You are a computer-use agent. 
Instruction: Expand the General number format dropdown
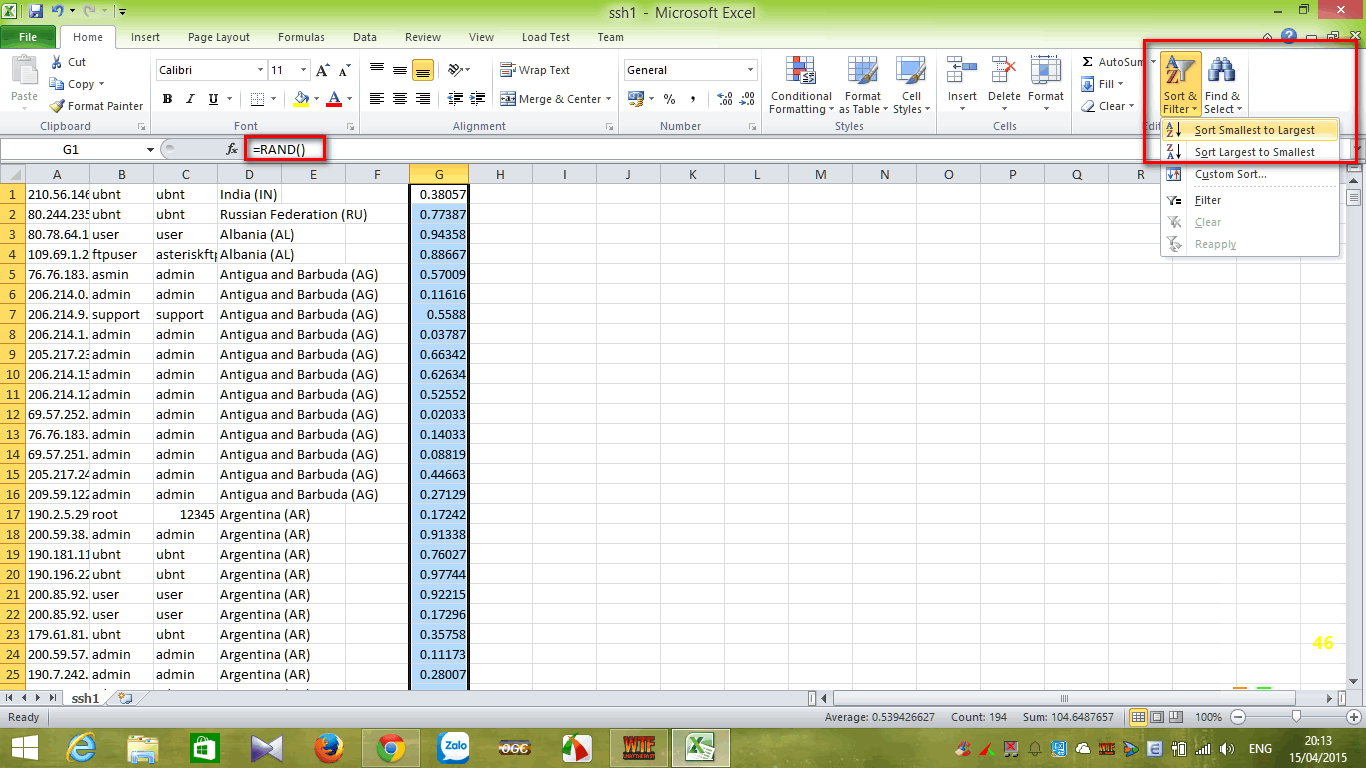coord(750,70)
